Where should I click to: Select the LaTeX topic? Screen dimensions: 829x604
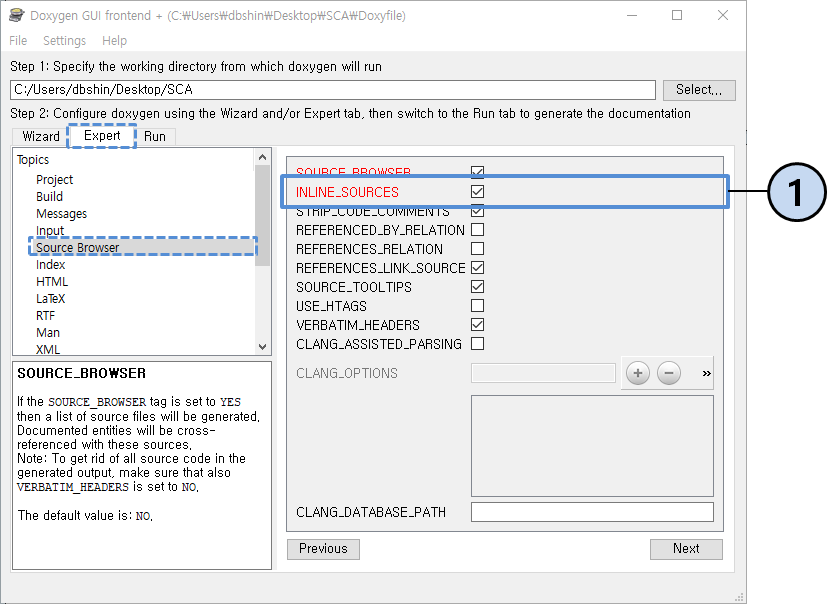coord(50,298)
